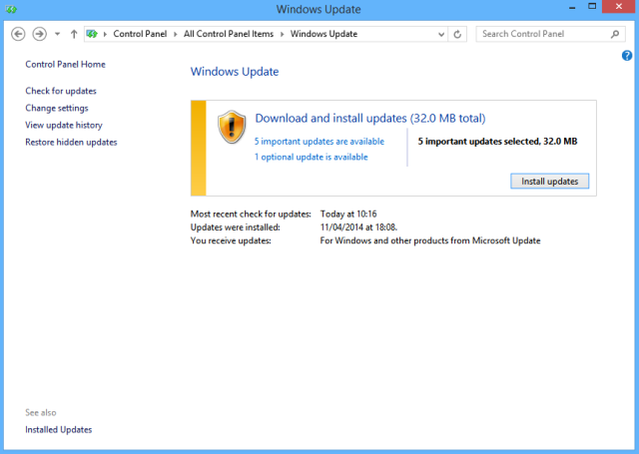Open View update history

coord(64,125)
